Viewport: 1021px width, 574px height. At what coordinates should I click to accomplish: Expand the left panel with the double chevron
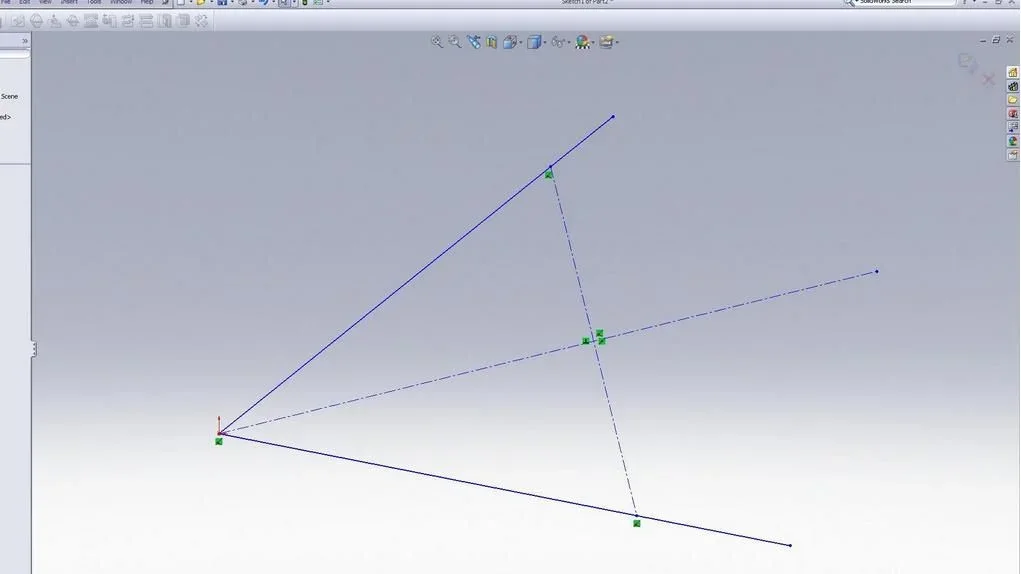[25, 41]
